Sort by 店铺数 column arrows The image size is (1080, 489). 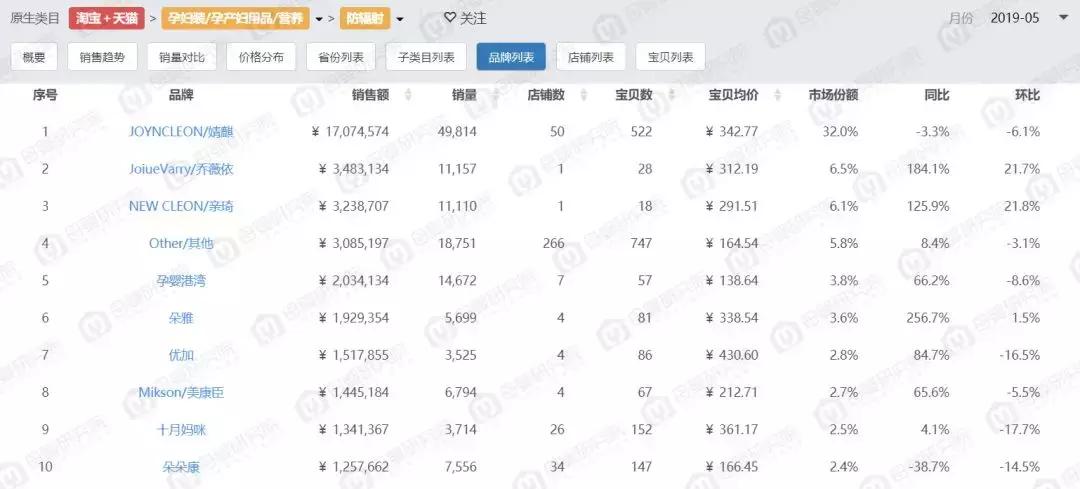(584, 95)
